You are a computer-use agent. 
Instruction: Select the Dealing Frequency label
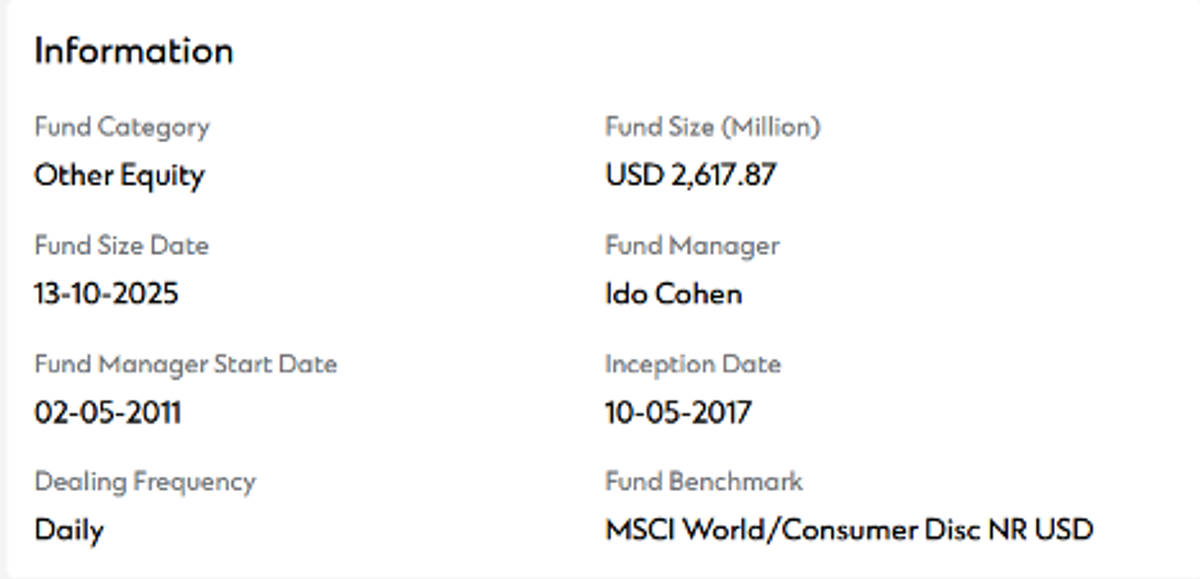tap(145, 482)
